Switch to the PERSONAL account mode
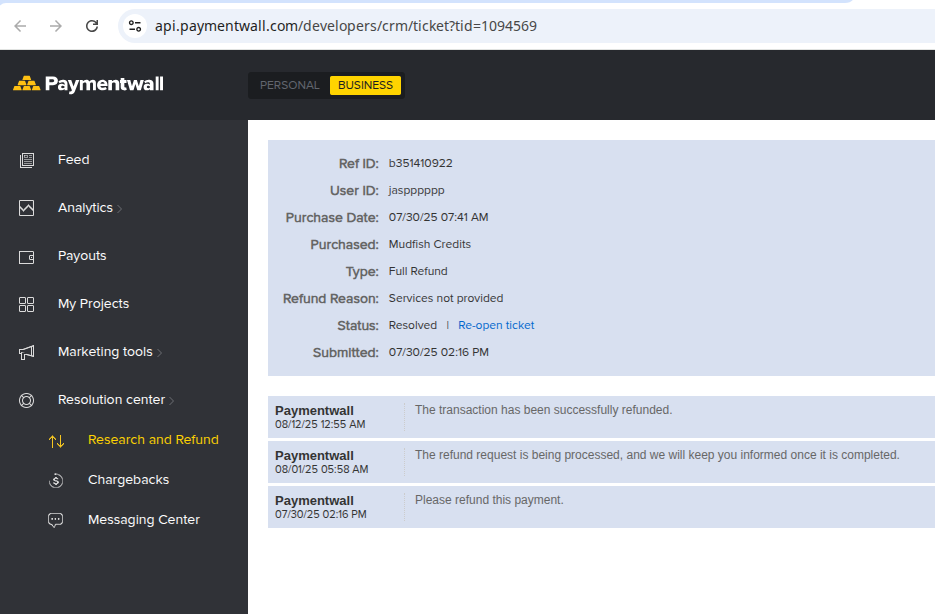935x614 pixels. coord(290,85)
